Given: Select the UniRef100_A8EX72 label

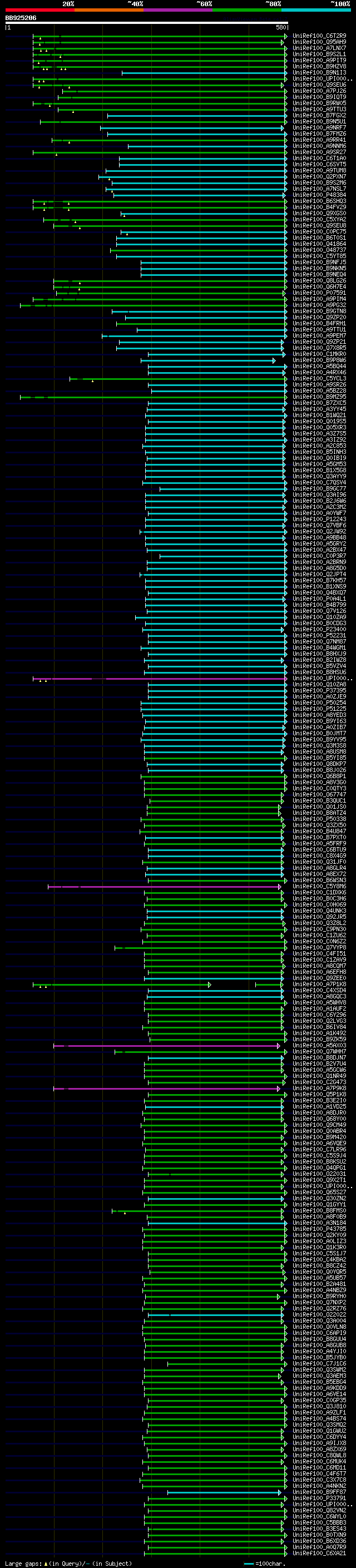Looking at the screenshot, I should (319, 874).
